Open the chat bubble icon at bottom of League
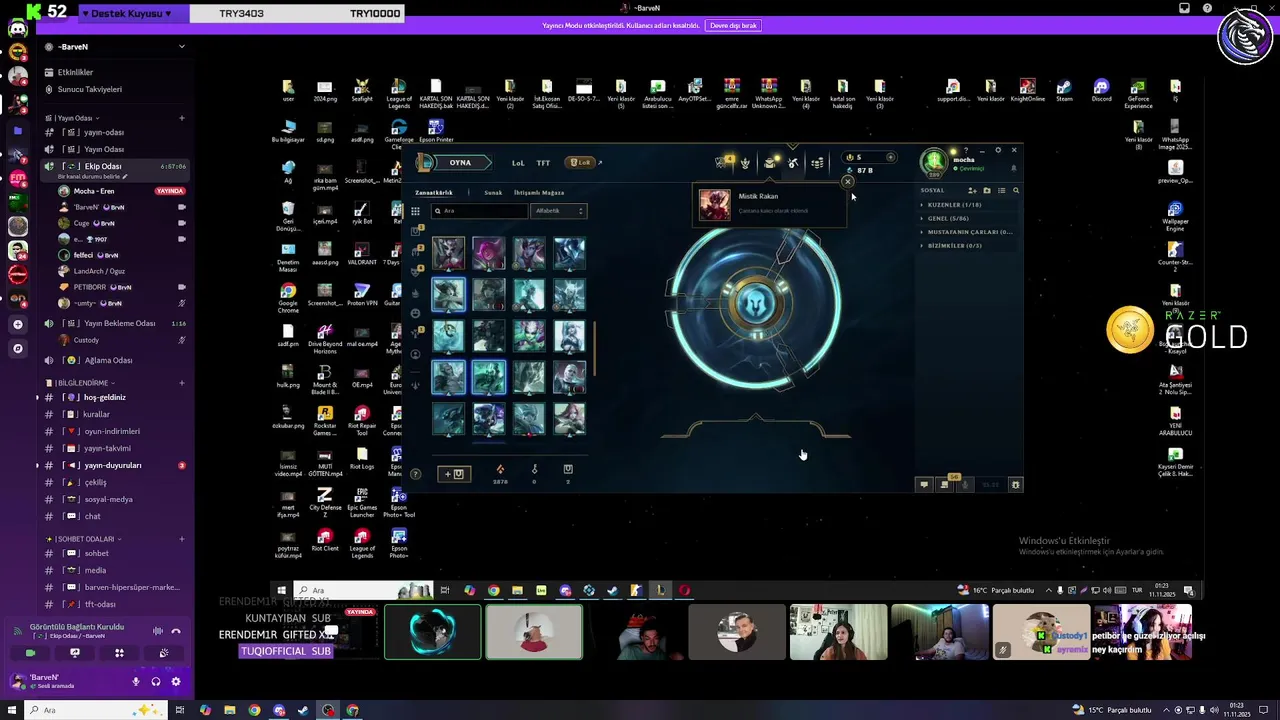 coord(924,485)
